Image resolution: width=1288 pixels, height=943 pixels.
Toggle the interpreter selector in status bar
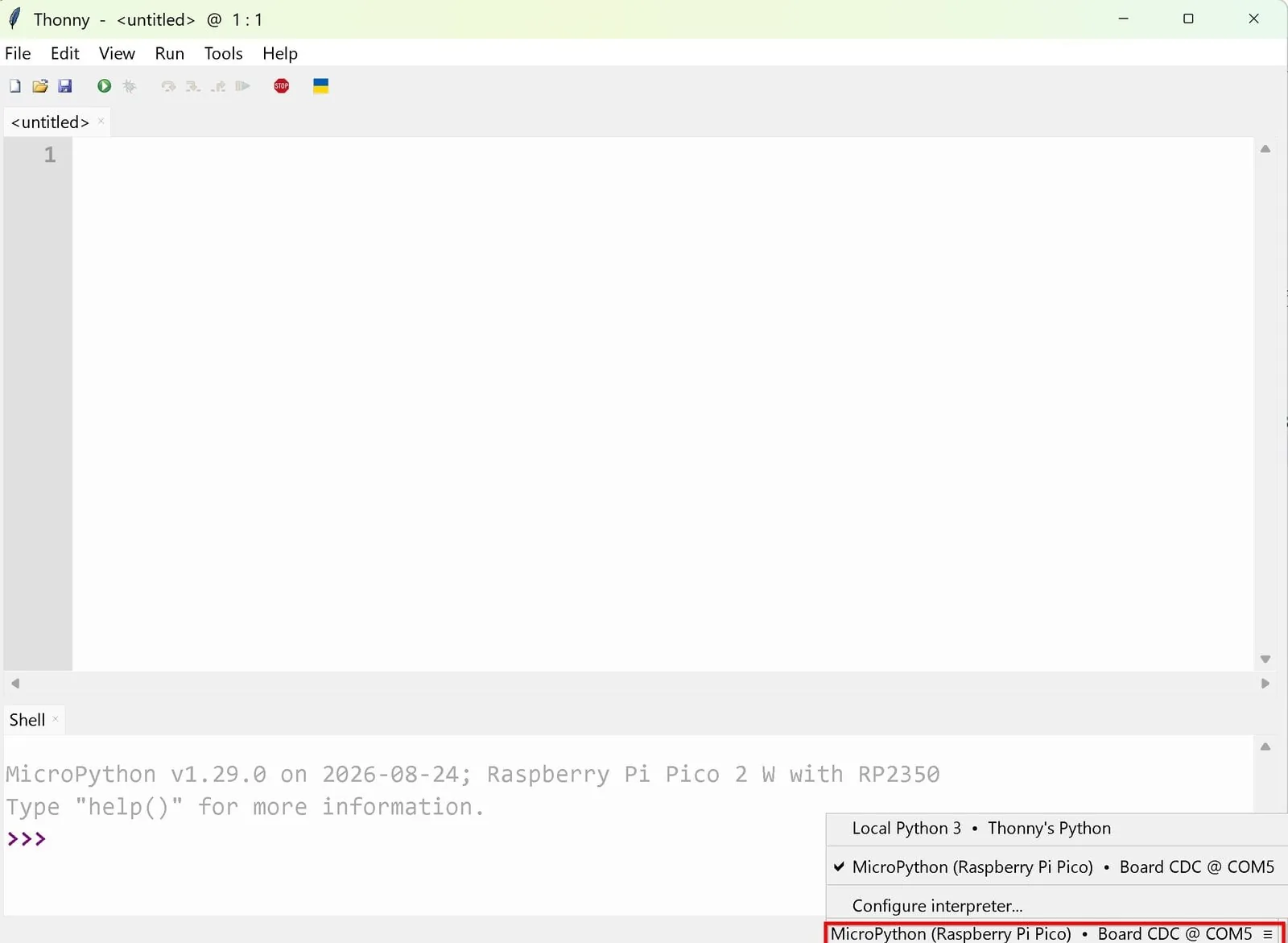(1052, 933)
